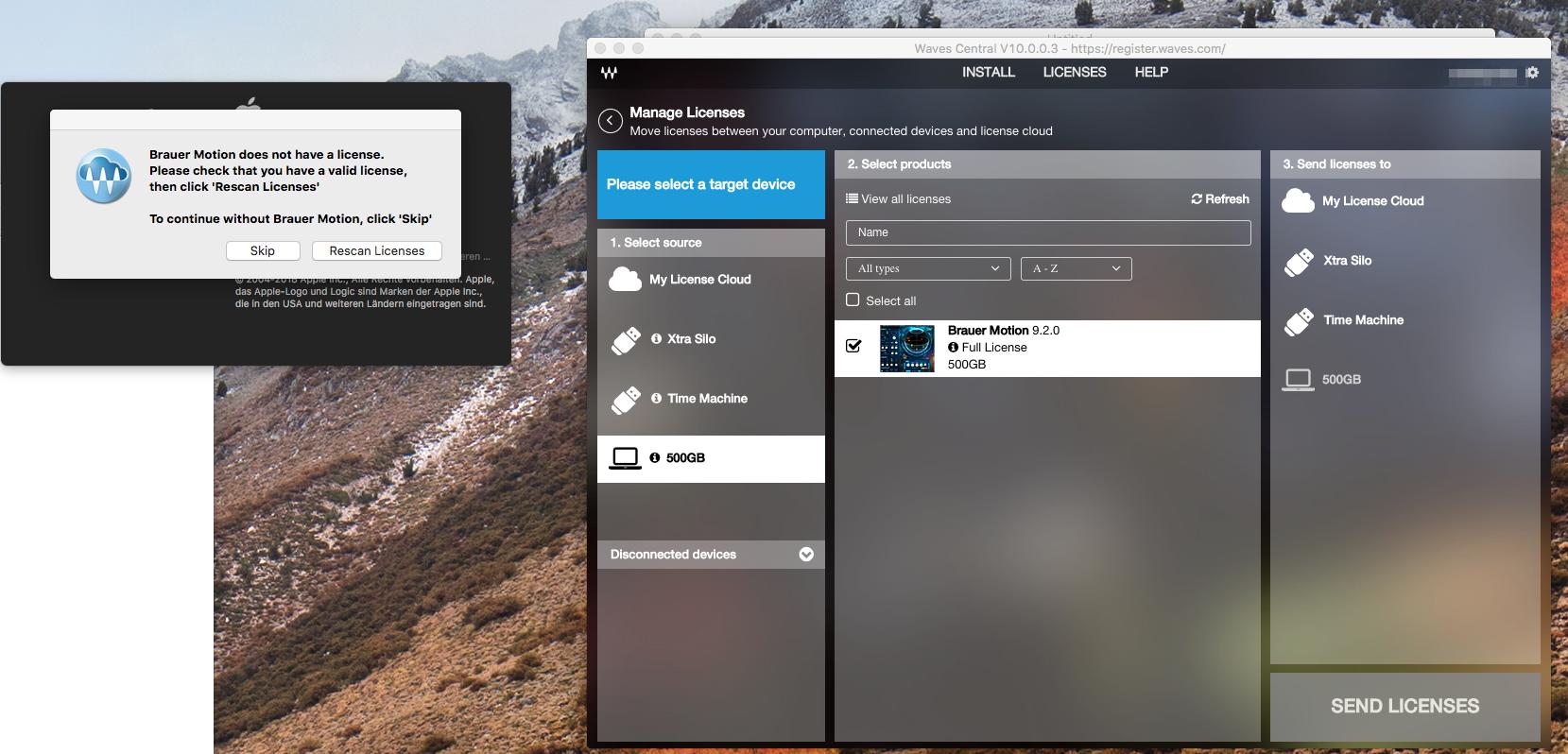
Task: Click Waves icon in license alert dialog
Action: 104,176
